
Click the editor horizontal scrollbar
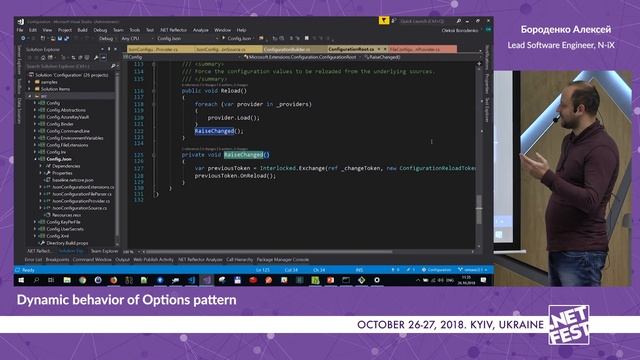tap(269, 251)
